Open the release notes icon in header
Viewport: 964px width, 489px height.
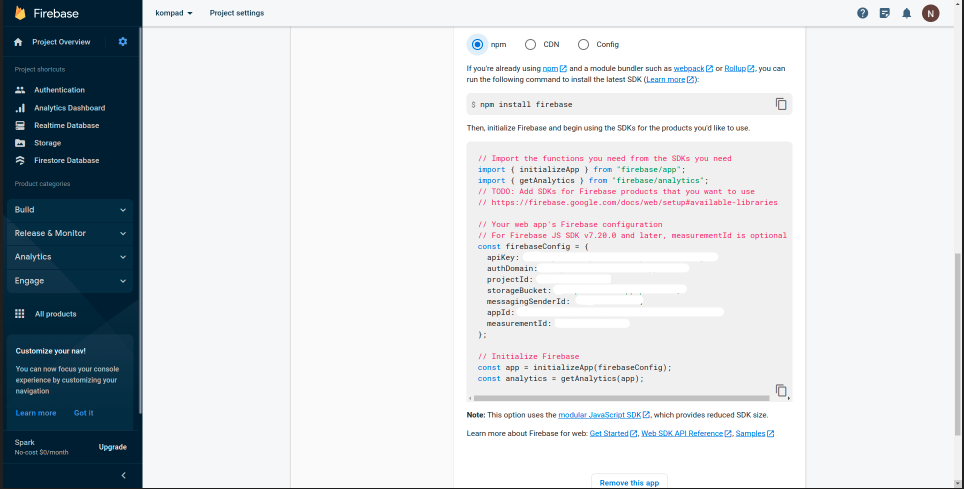click(884, 13)
